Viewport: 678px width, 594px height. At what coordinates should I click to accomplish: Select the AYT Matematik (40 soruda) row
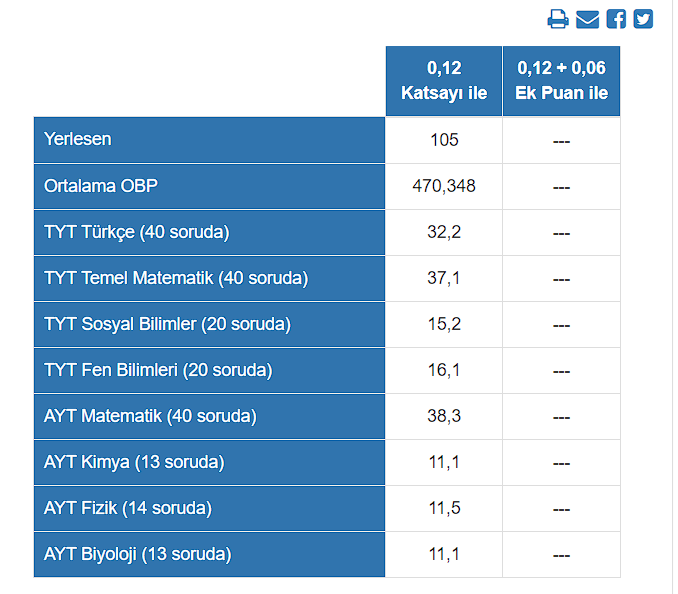[x=150, y=416]
